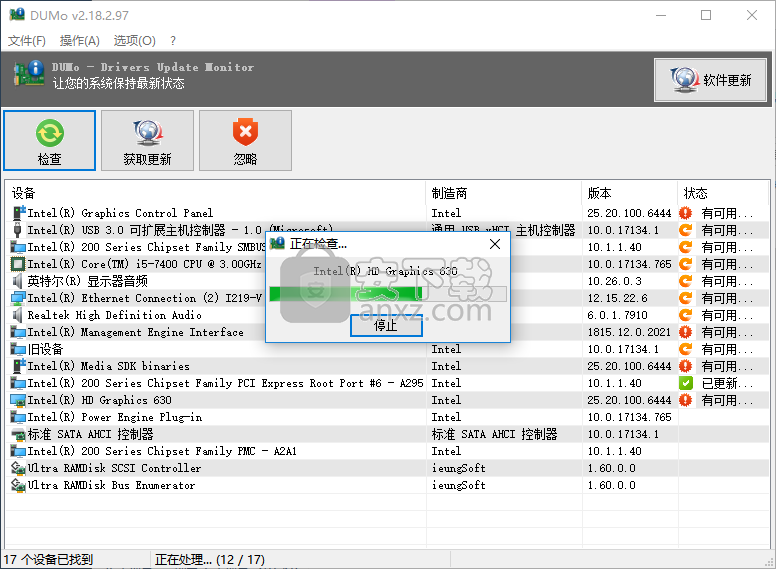Click the Intel(R) HD Graphics 630 text in dialog
776x569 pixels.
click(x=386, y=271)
